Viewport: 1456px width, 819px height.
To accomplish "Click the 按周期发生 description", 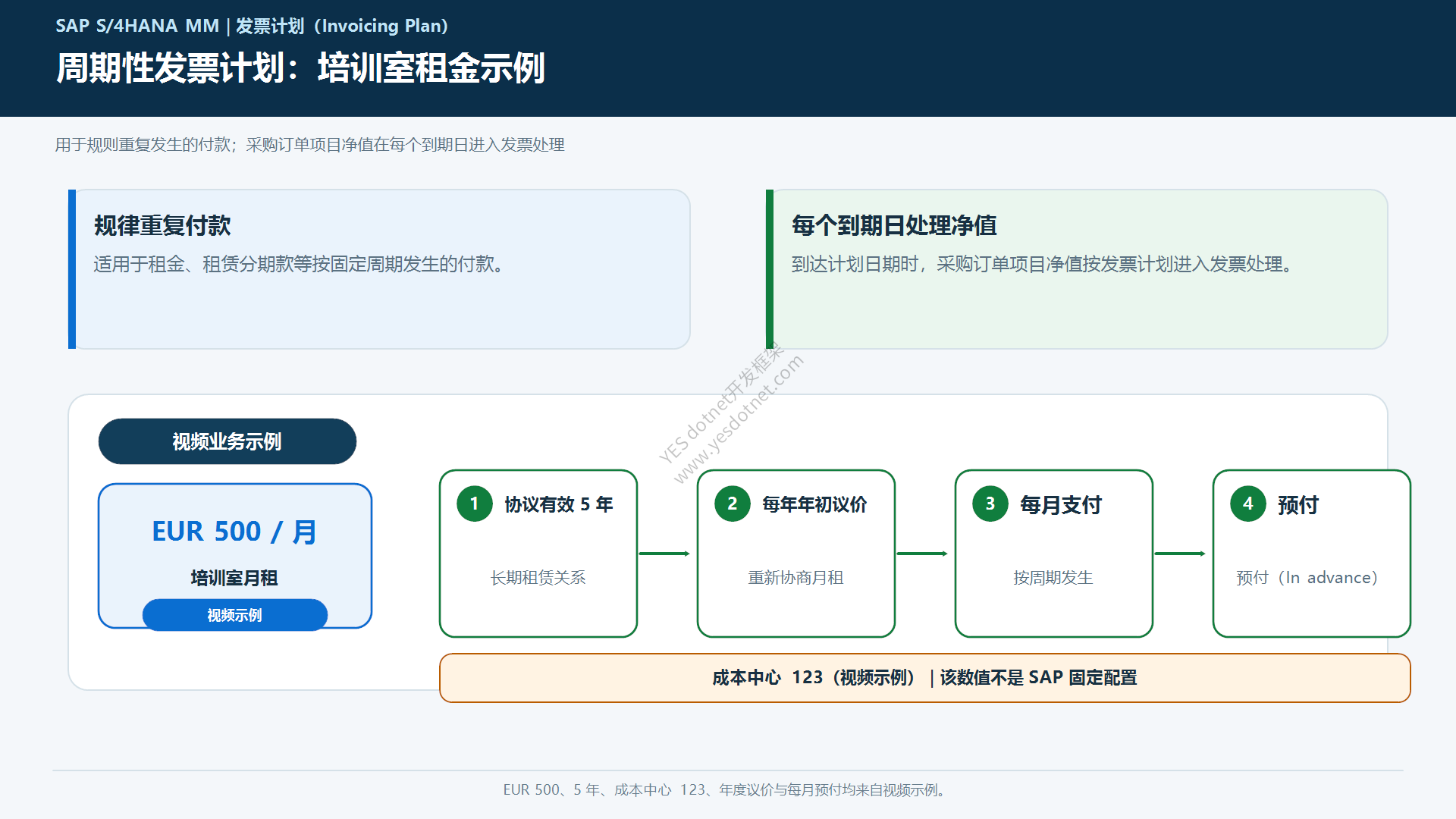I will [x=1053, y=578].
